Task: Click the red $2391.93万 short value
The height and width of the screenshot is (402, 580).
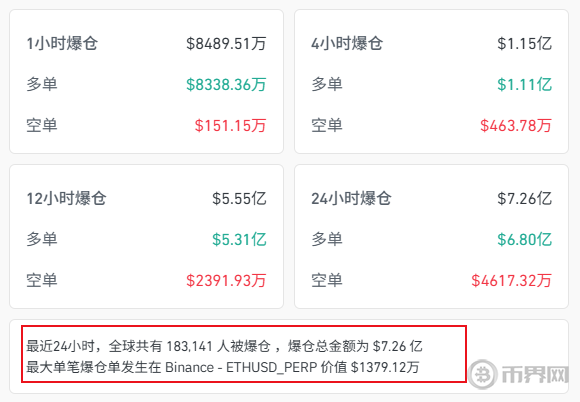Action: (x=226, y=280)
